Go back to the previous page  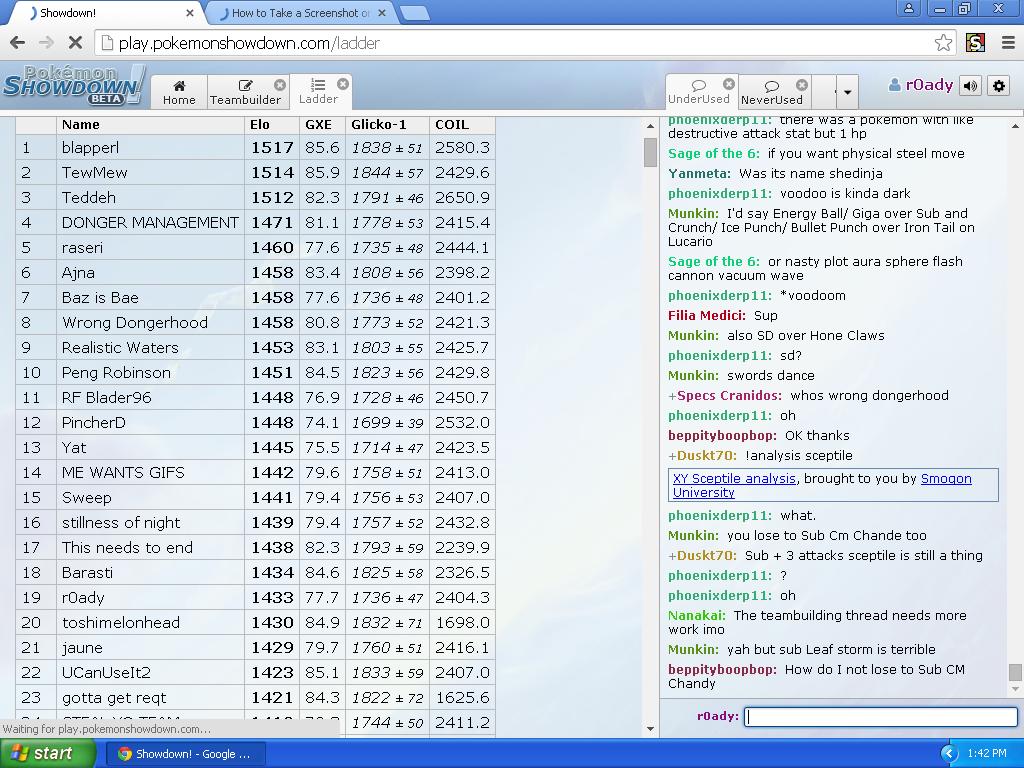click(17, 42)
